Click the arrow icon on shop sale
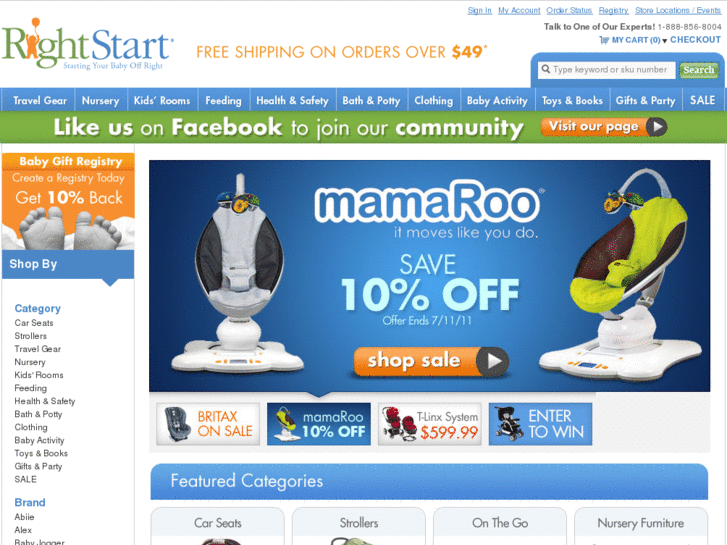The width and height of the screenshot is (727, 545). tap(492, 361)
